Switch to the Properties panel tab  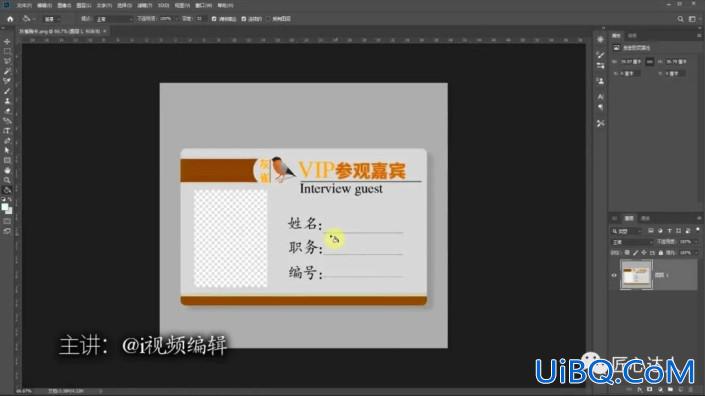616,36
